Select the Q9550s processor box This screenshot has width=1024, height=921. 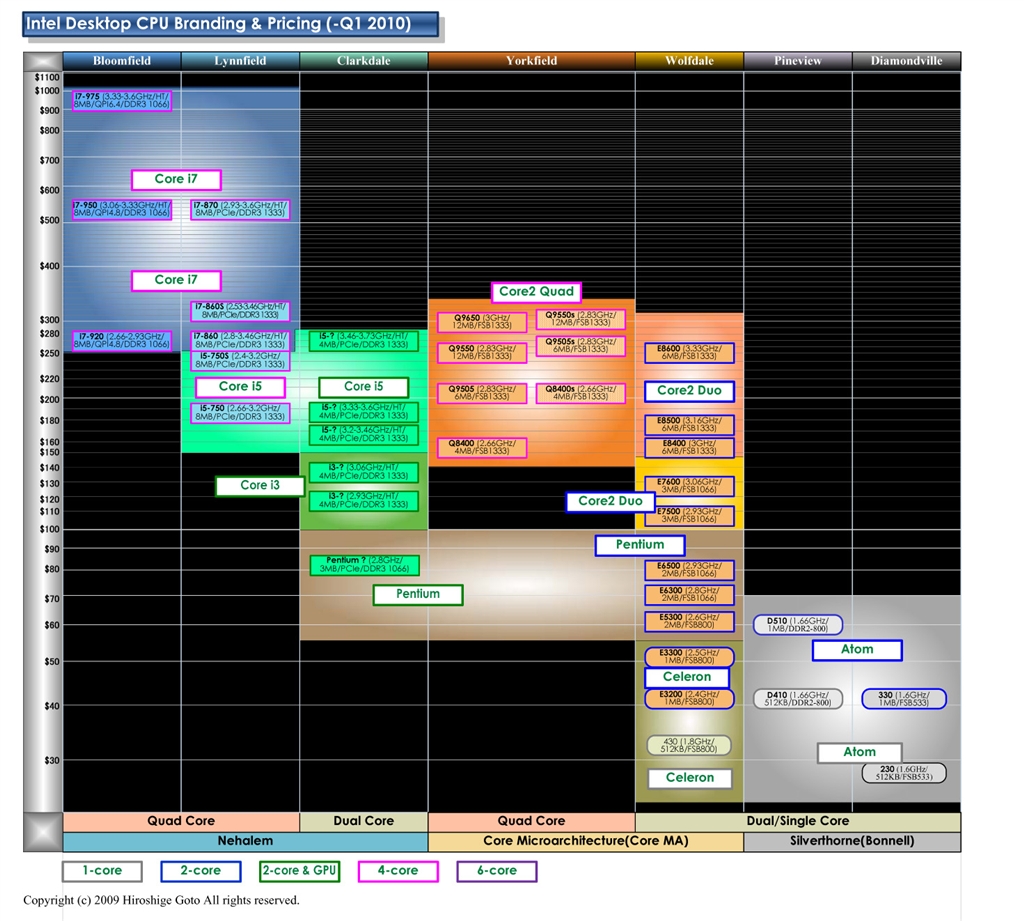click(x=581, y=319)
